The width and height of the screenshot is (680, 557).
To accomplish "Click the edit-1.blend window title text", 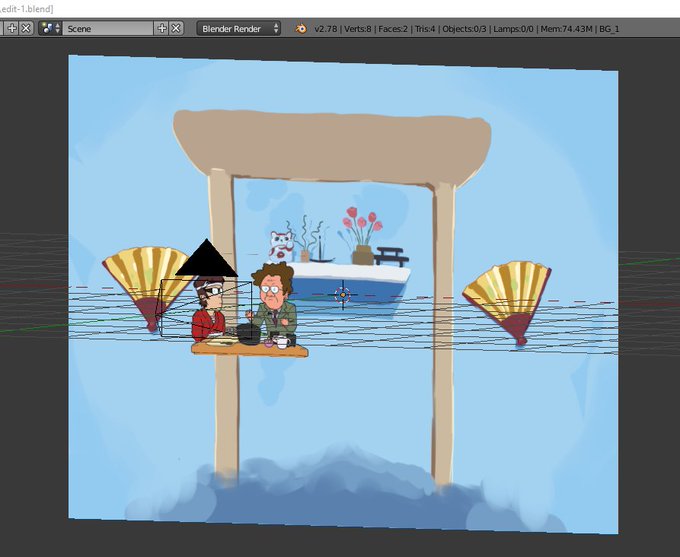I will point(27,9).
